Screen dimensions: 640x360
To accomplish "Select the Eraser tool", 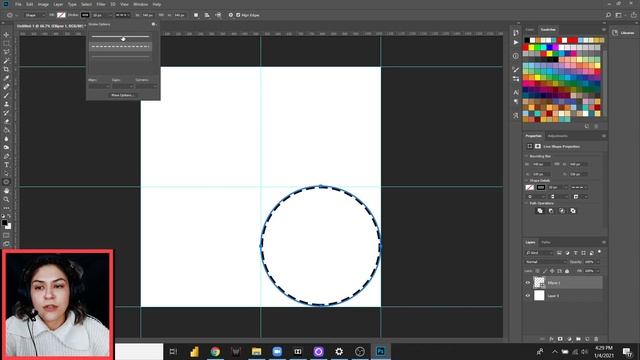I will [x=6, y=121].
